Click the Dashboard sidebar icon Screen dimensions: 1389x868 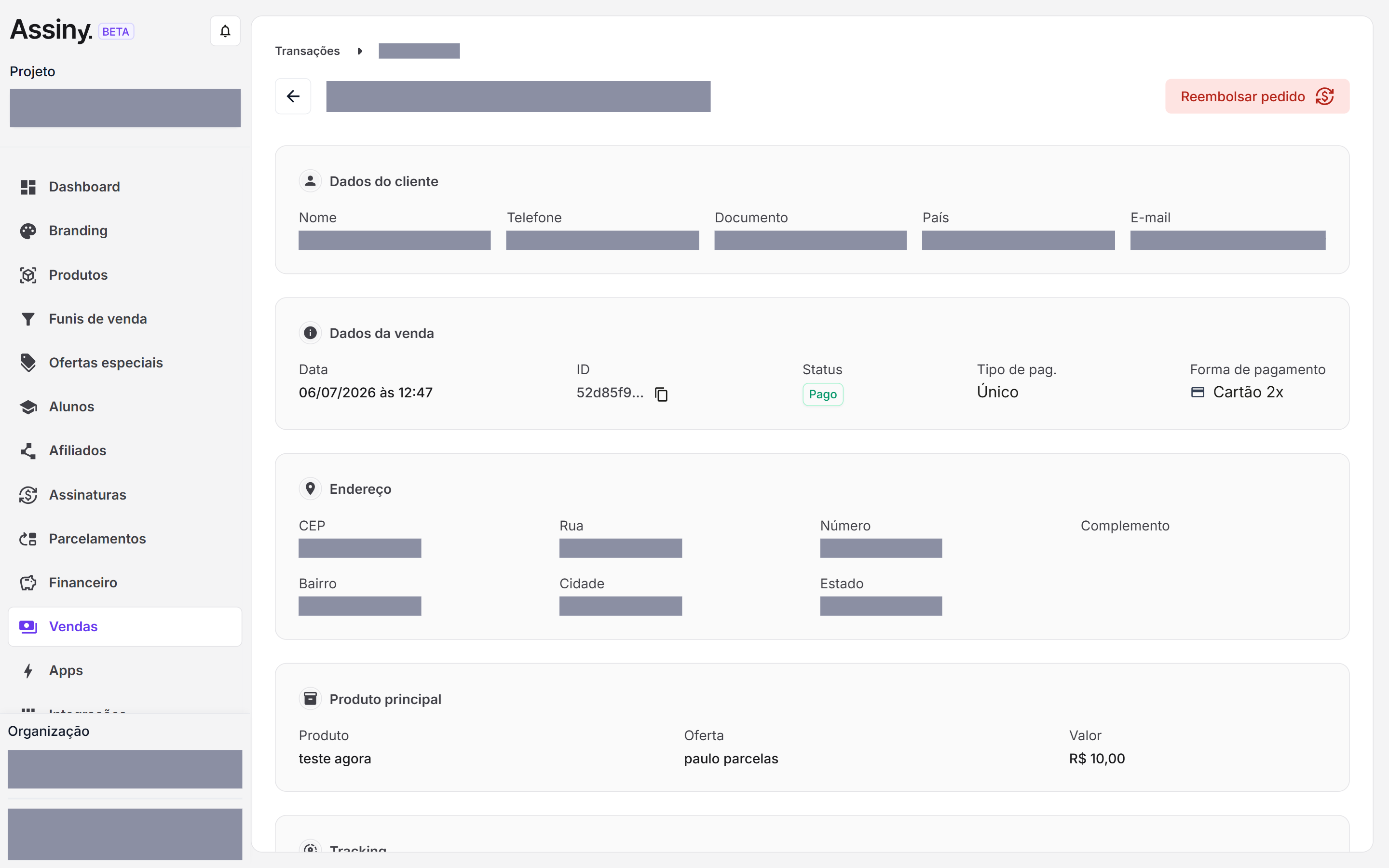(28, 187)
